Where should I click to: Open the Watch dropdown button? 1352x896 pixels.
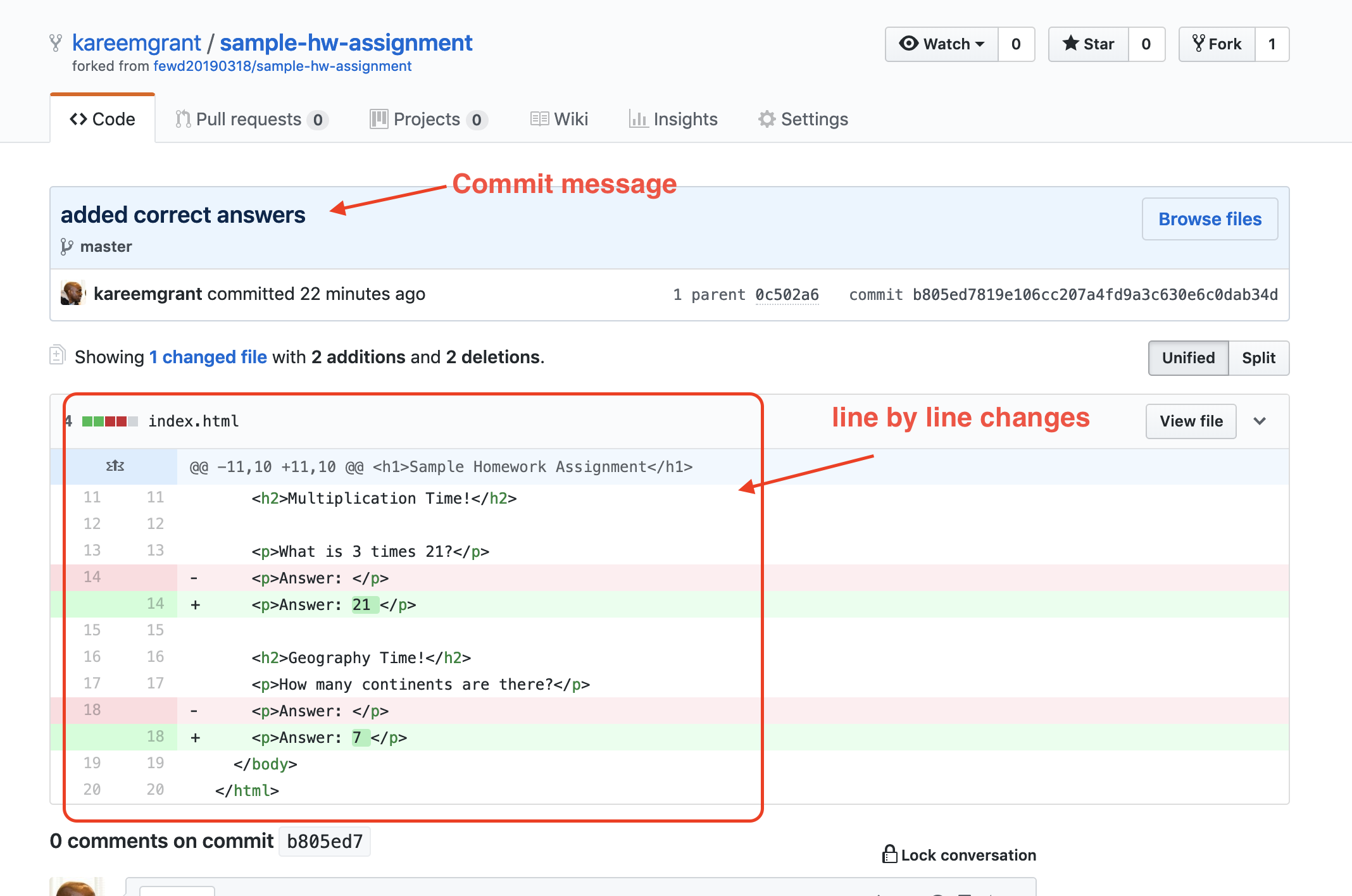tap(942, 44)
